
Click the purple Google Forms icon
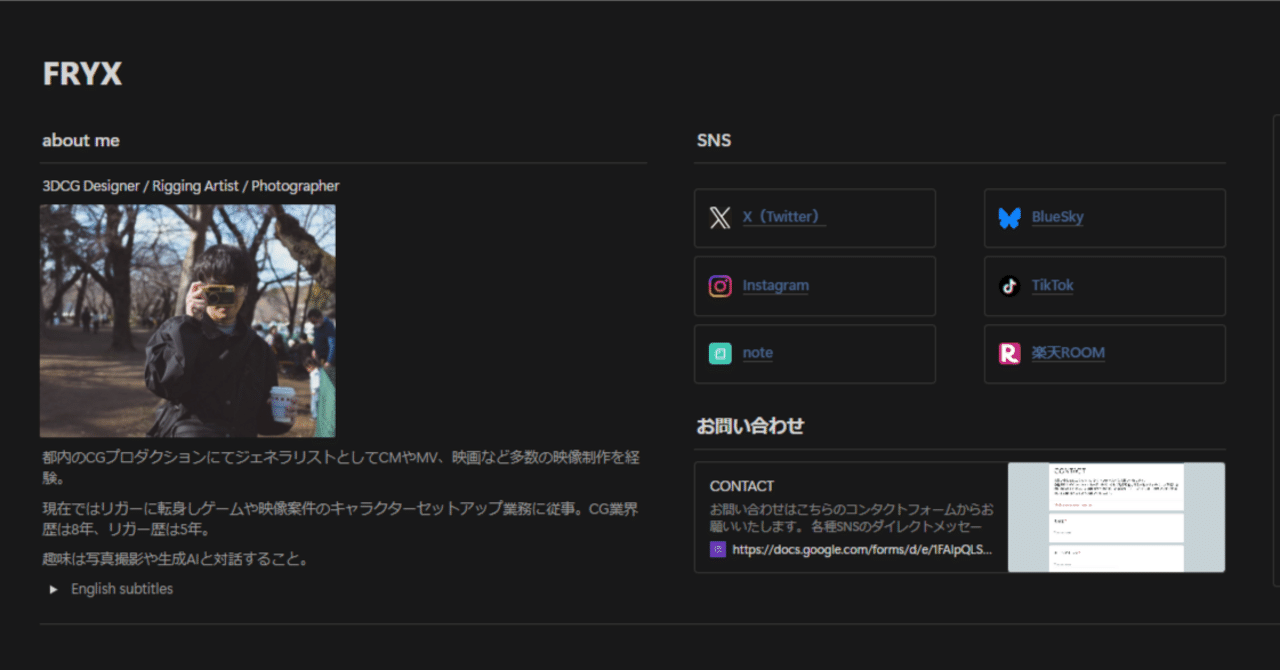click(717, 549)
